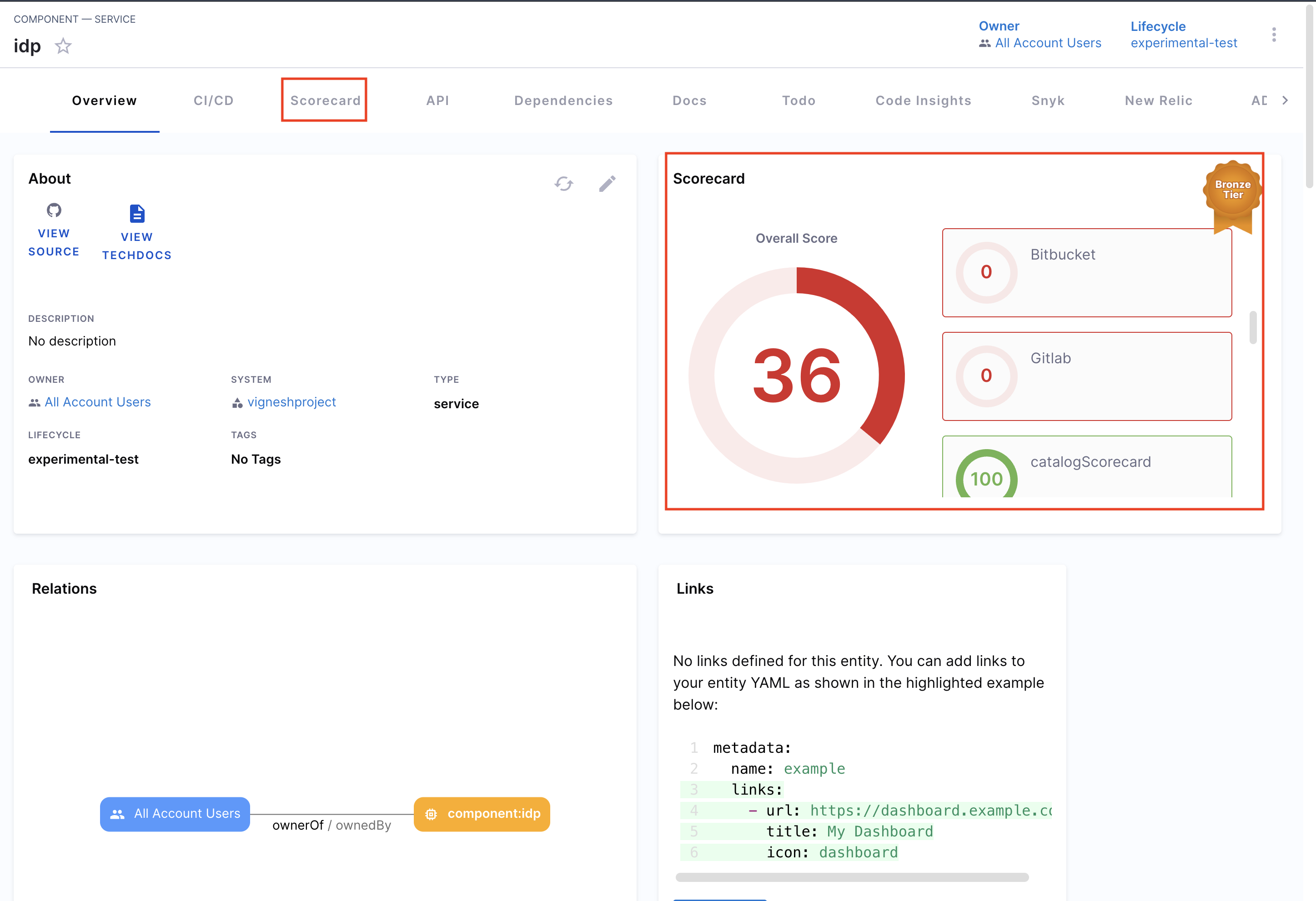Open the CI/CD tab
This screenshot has height=901, width=1316.
click(x=213, y=101)
